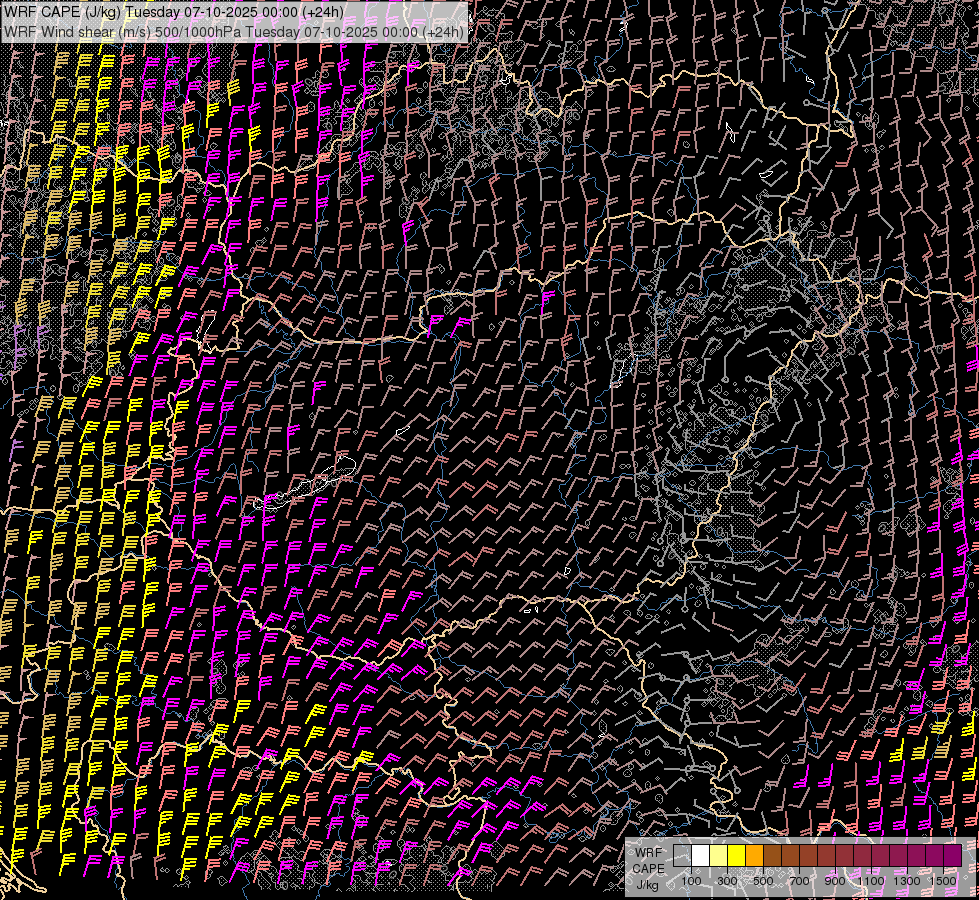Click the 100 tick label on the legend
This screenshot has height=900, width=979.
[x=691, y=881]
